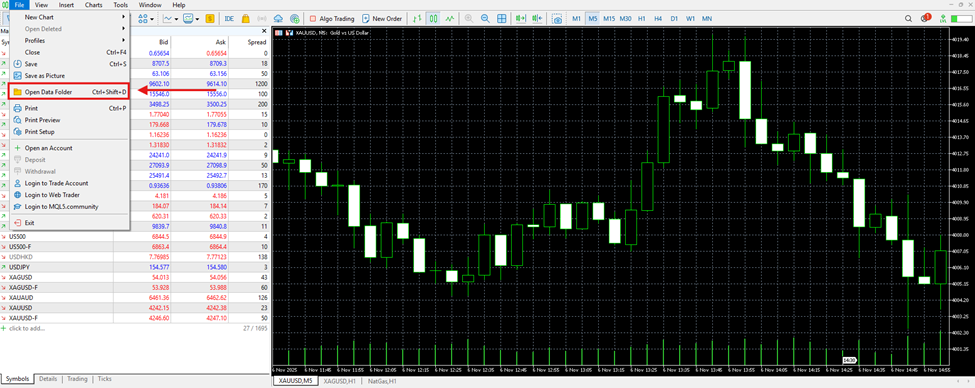Open the Tools menu
975x388 pixels.
[121, 5]
